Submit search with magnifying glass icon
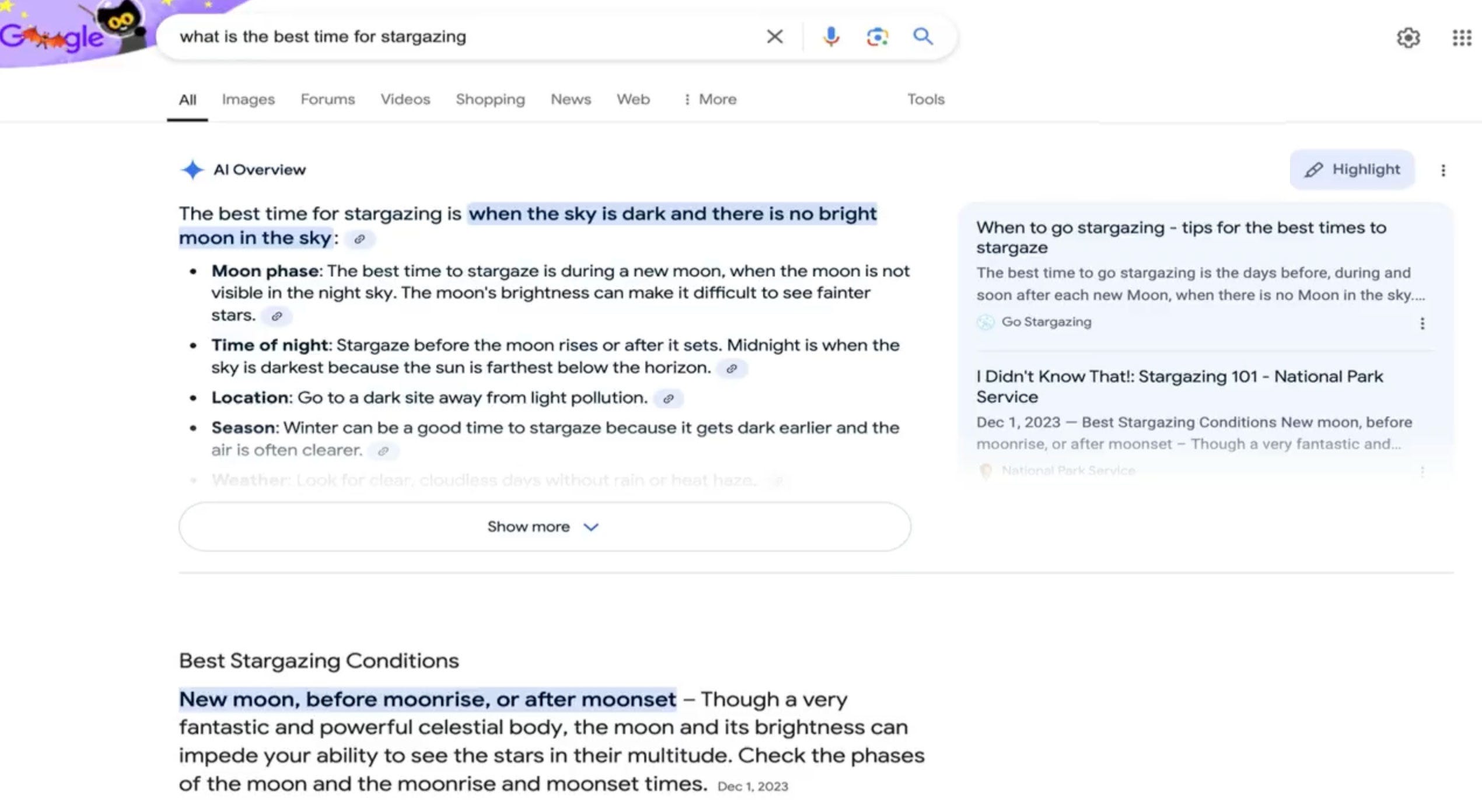The image size is (1482, 812). pyautogui.click(x=923, y=36)
